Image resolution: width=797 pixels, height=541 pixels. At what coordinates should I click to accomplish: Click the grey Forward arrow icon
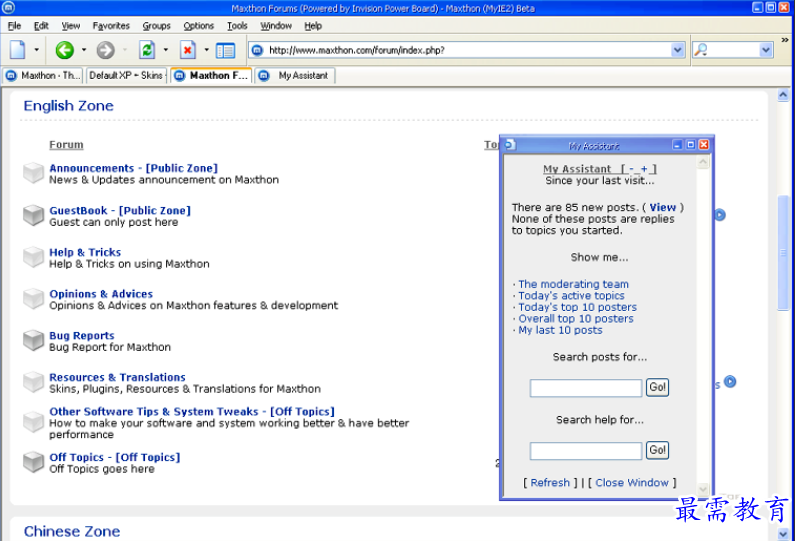(x=106, y=50)
